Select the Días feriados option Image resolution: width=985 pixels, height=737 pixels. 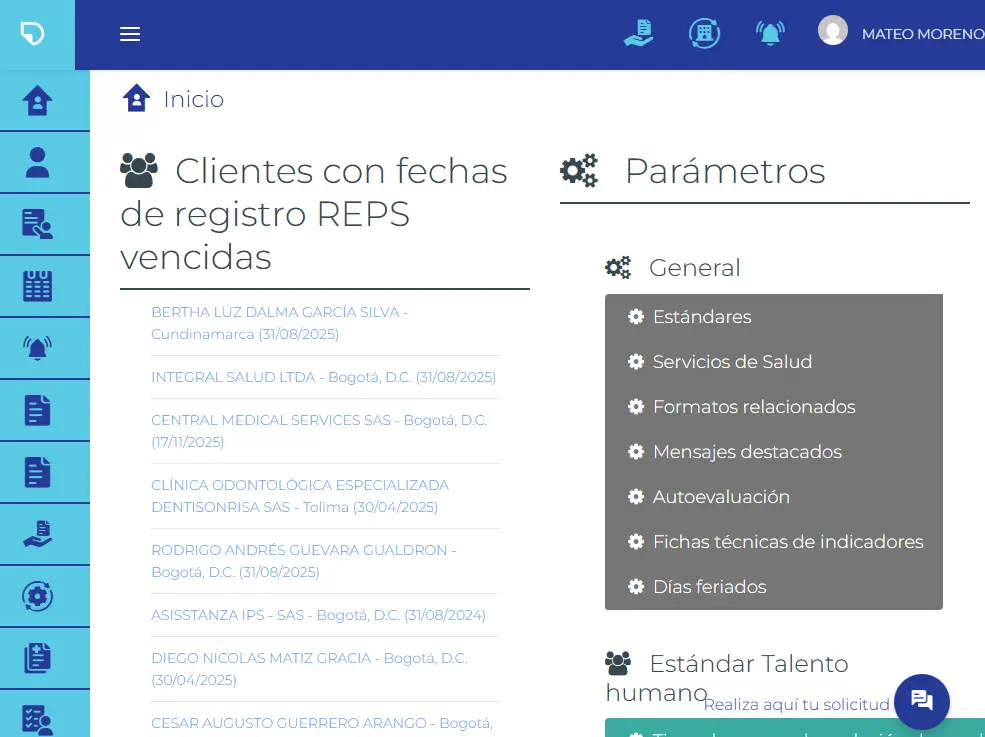point(709,587)
